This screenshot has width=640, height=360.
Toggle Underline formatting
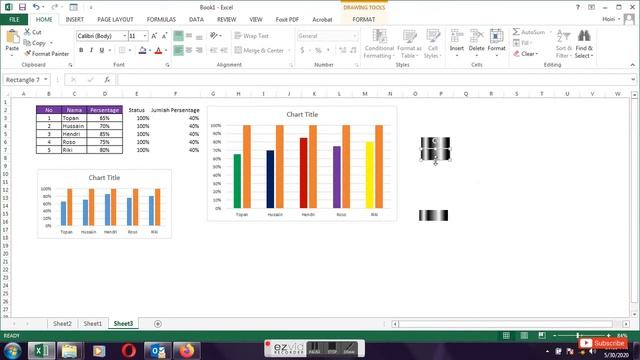102,50
